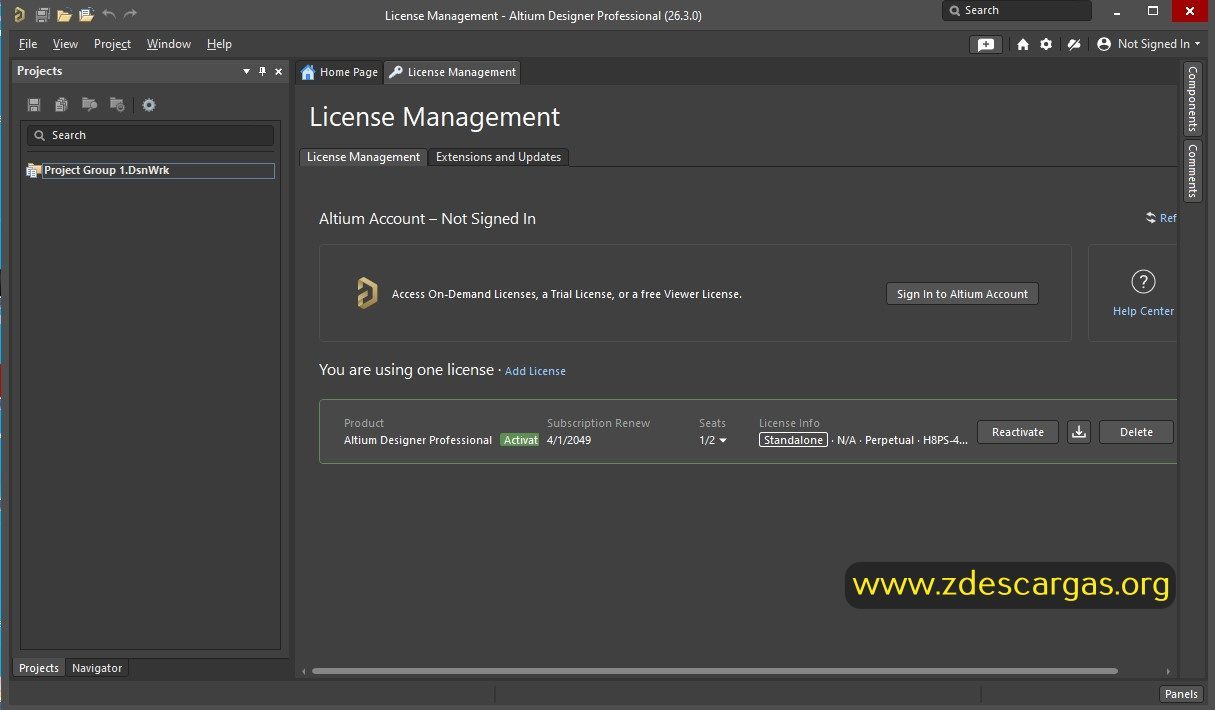Image resolution: width=1215 pixels, height=710 pixels.
Task: Select the License Management sub-tab
Action: pyautogui.click(x=363, y=157)
